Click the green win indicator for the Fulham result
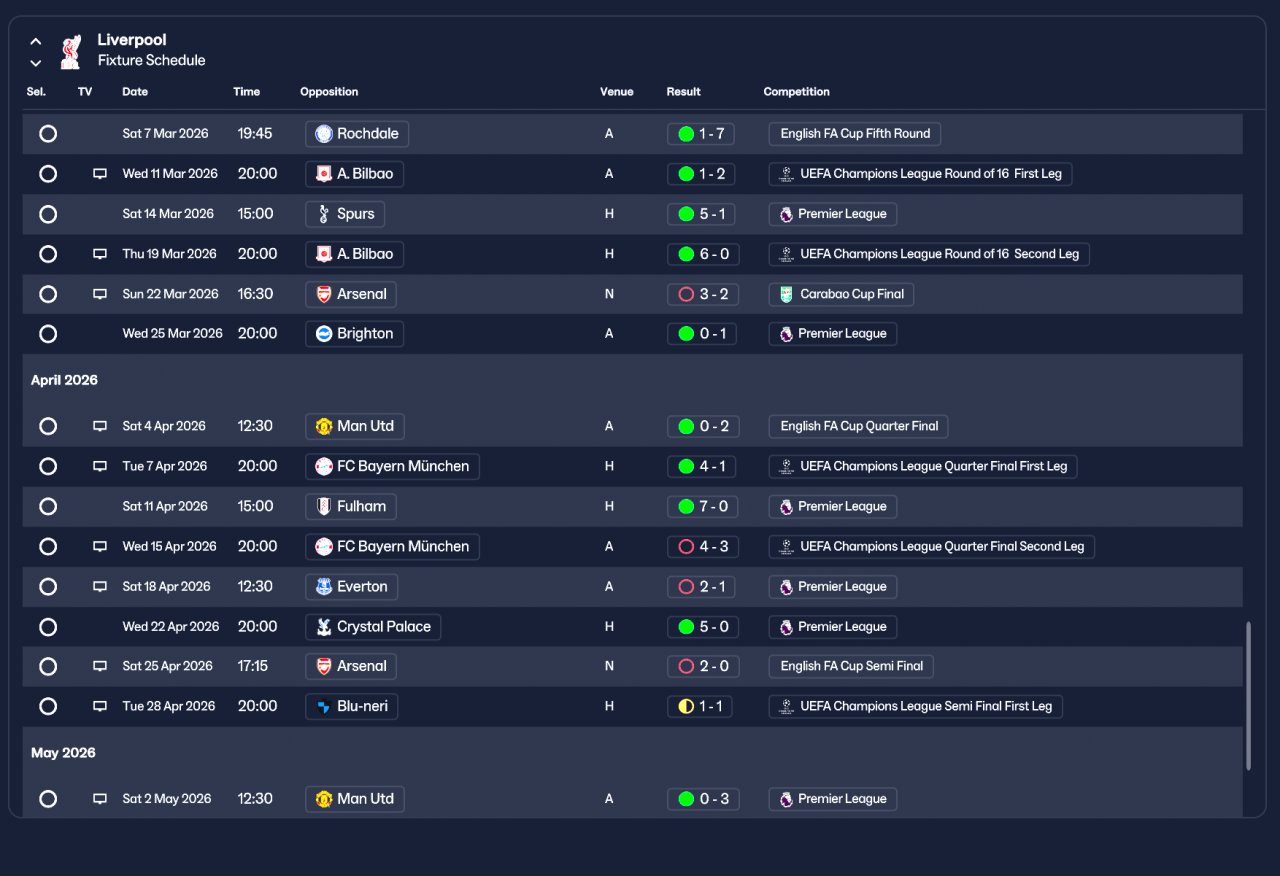The image size is (1280, 876). click(x=686, y=507)
